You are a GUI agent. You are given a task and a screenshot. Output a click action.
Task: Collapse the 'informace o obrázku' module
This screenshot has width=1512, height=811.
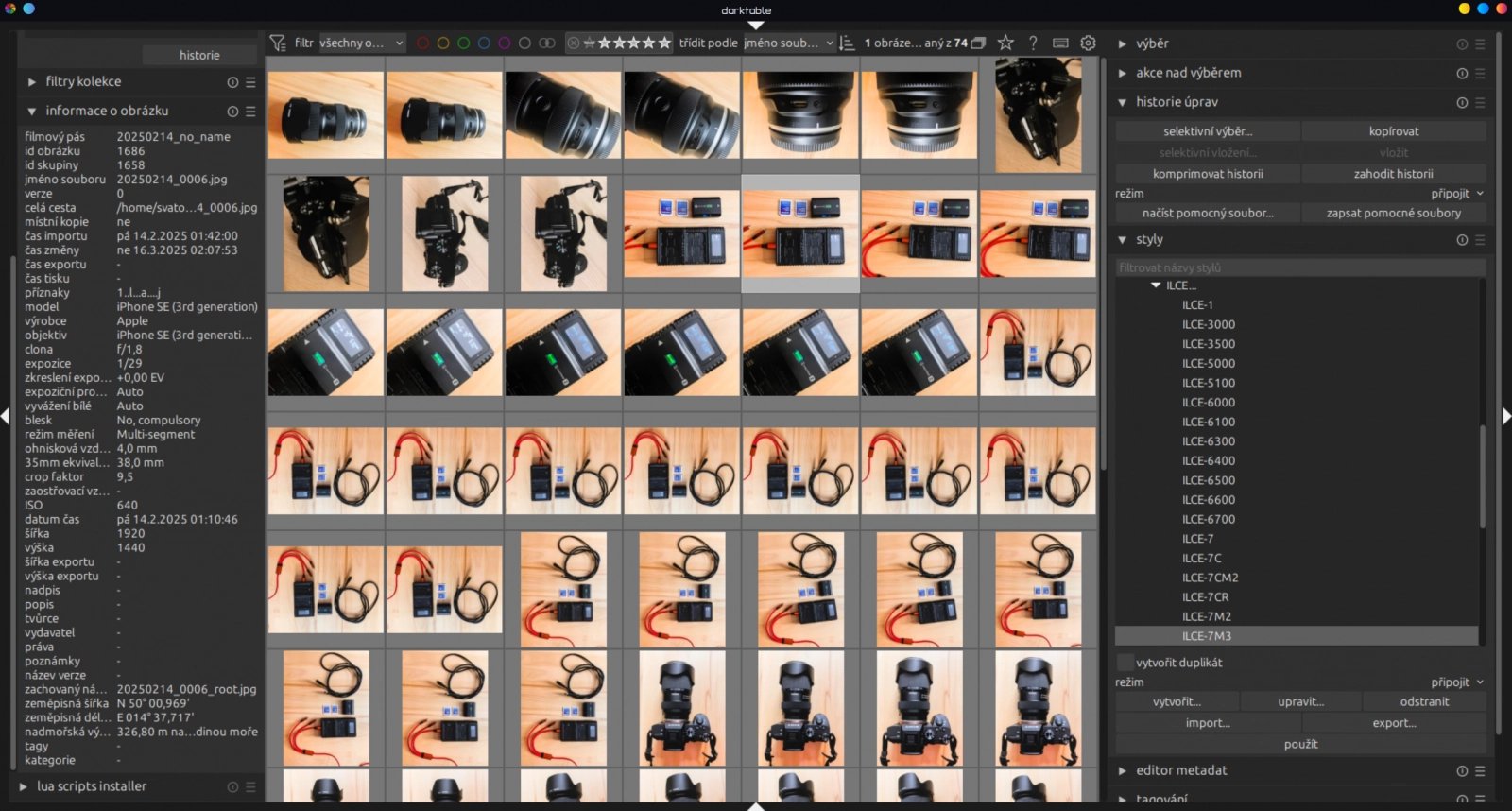click(x=32, y=112)
